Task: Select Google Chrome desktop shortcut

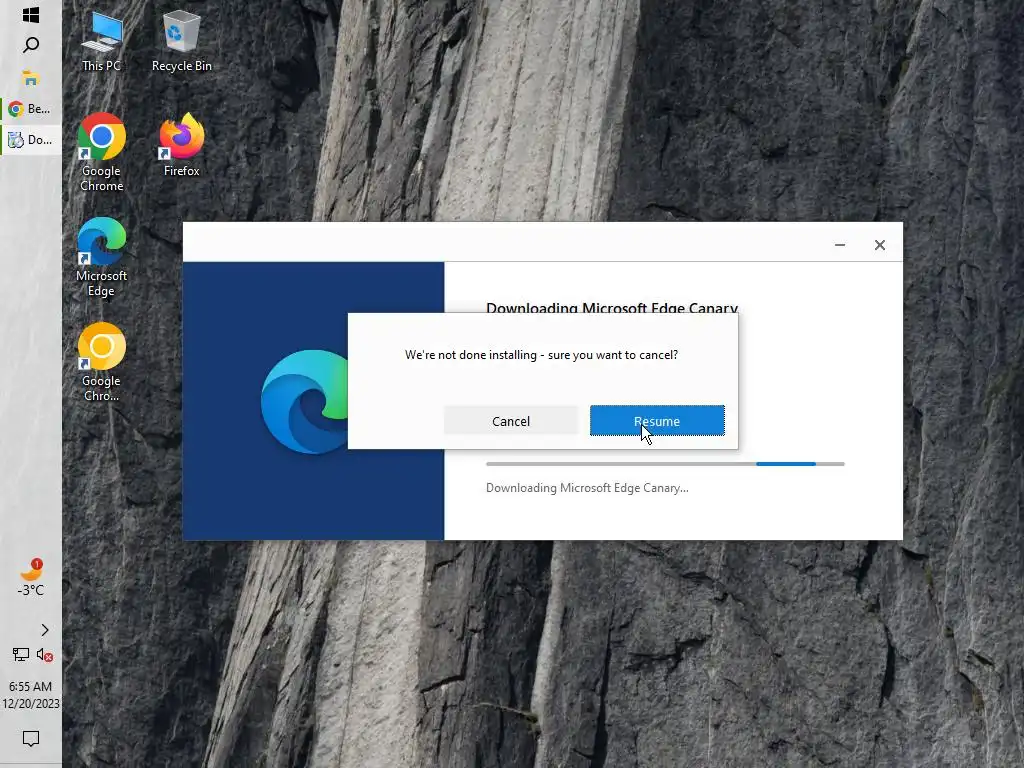Action: [101, 152]
